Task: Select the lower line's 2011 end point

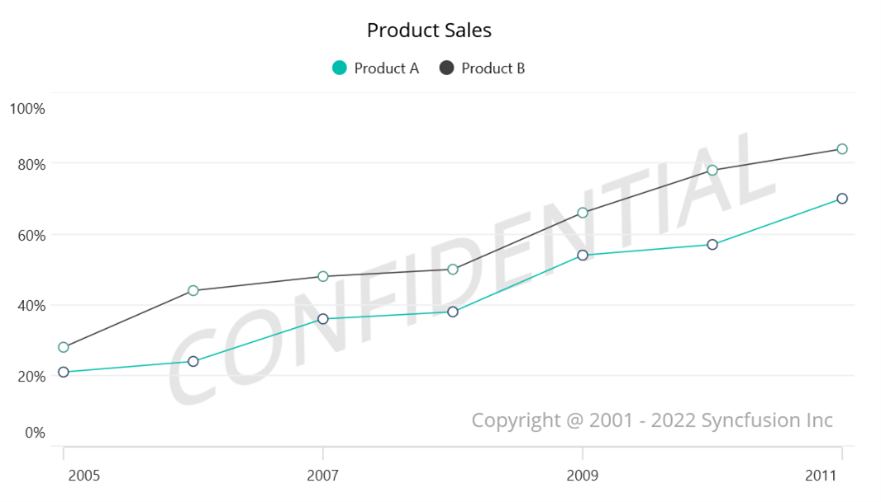Action: pyautogui.click(x=842, y=198)
